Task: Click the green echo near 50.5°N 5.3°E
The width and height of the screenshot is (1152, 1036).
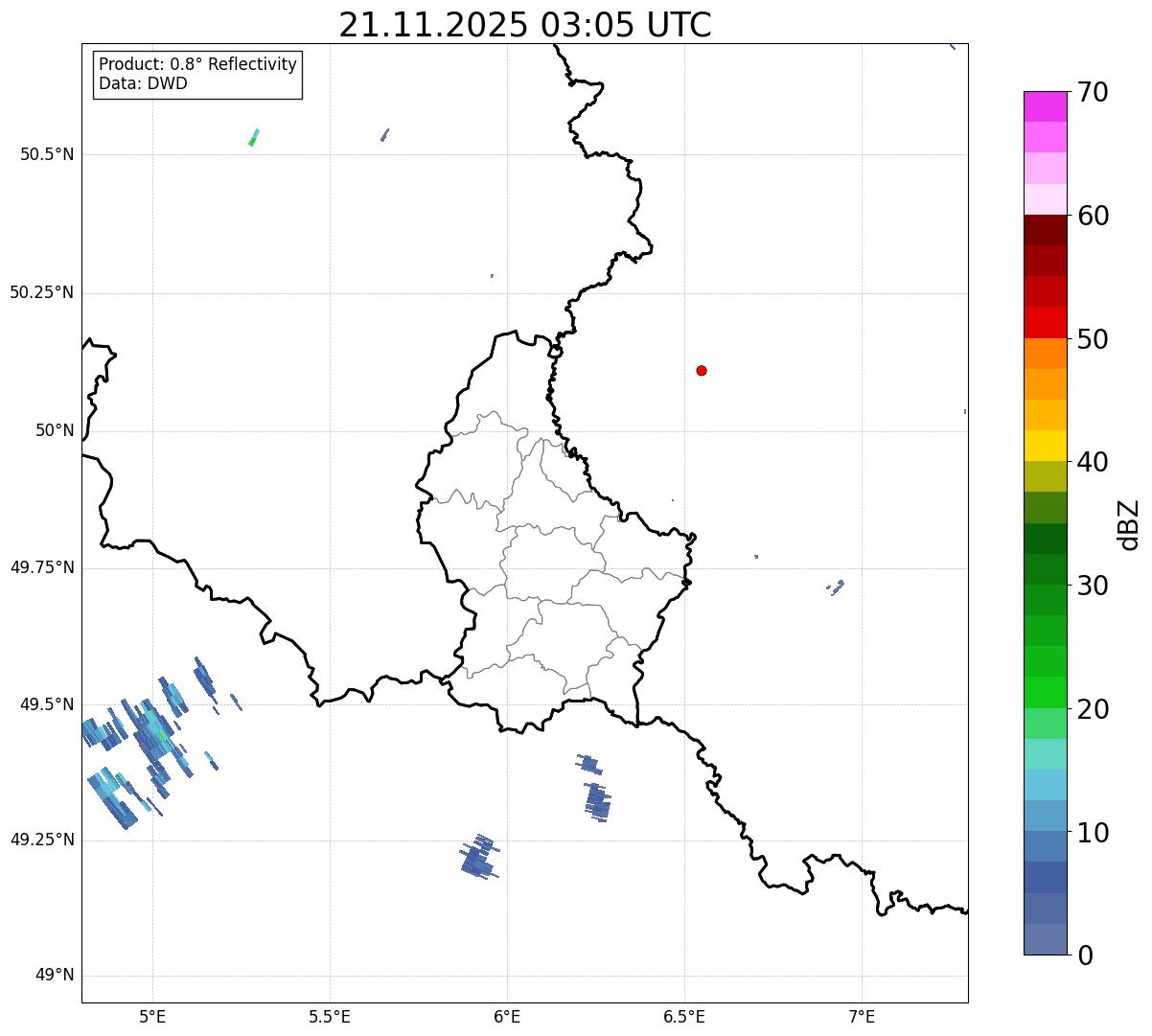Action: [x=253, y=138]
